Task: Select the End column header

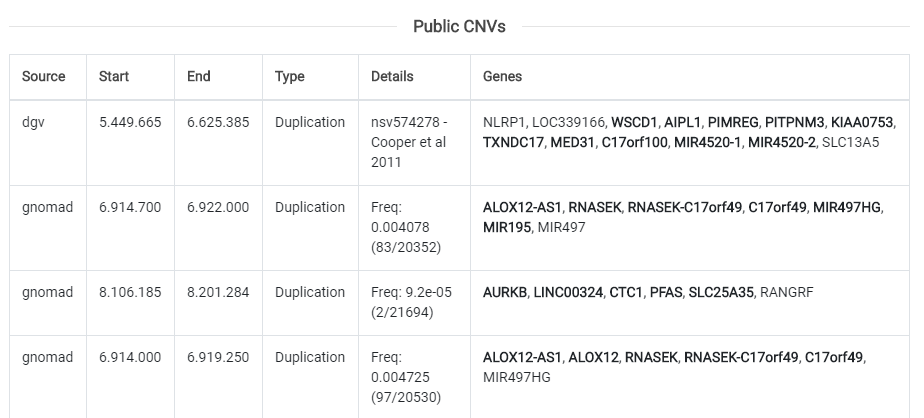Action: [199, 76]
